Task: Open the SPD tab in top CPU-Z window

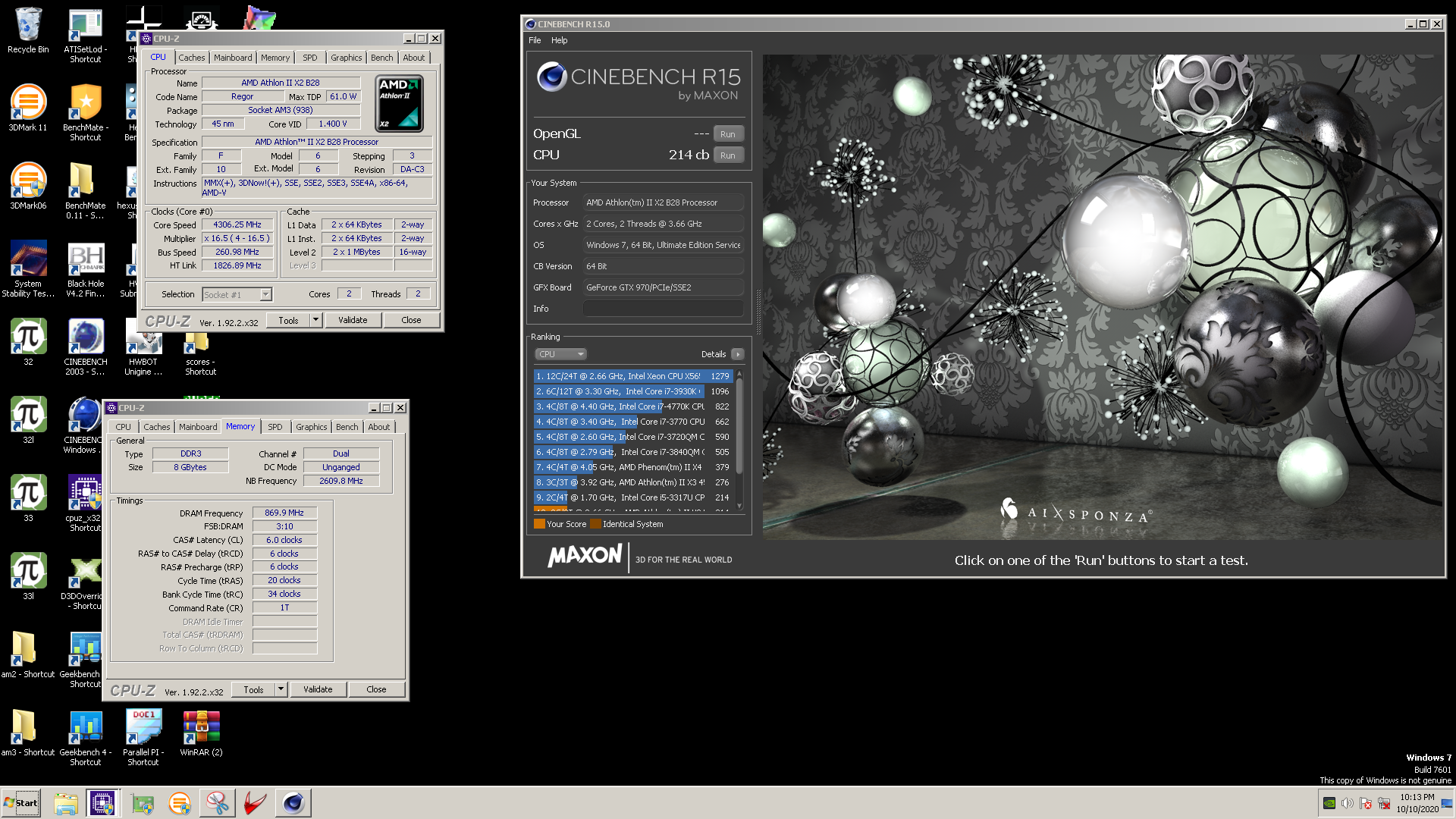Action: [x=309, y=58]
